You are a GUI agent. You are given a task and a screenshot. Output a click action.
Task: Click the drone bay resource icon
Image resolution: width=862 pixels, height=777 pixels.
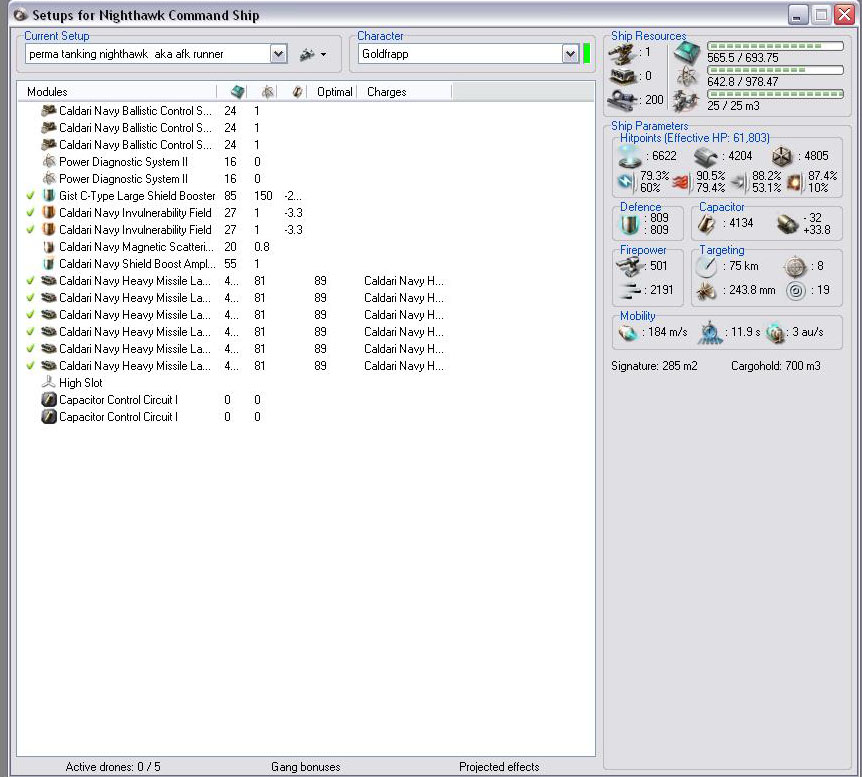point(687,101)
